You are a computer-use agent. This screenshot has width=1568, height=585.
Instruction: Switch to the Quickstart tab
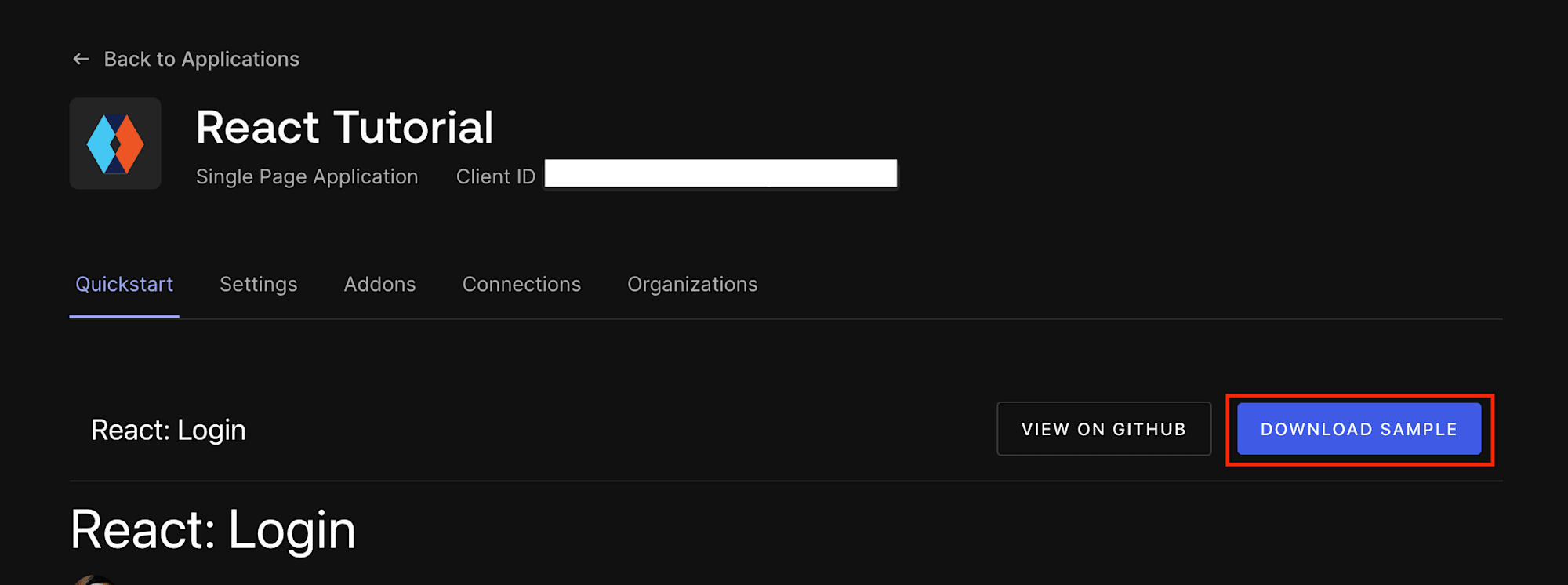124,284
